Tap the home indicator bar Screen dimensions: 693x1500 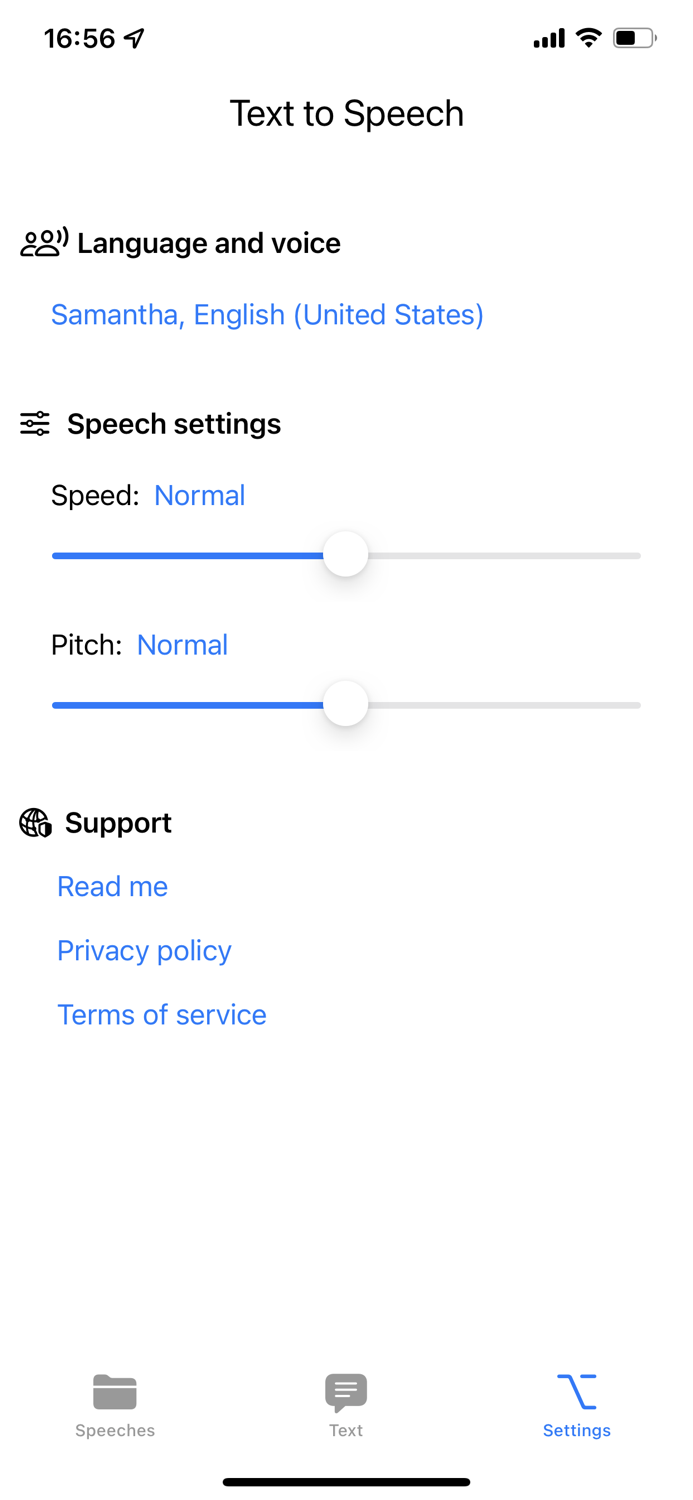[x=346, y=1481]
